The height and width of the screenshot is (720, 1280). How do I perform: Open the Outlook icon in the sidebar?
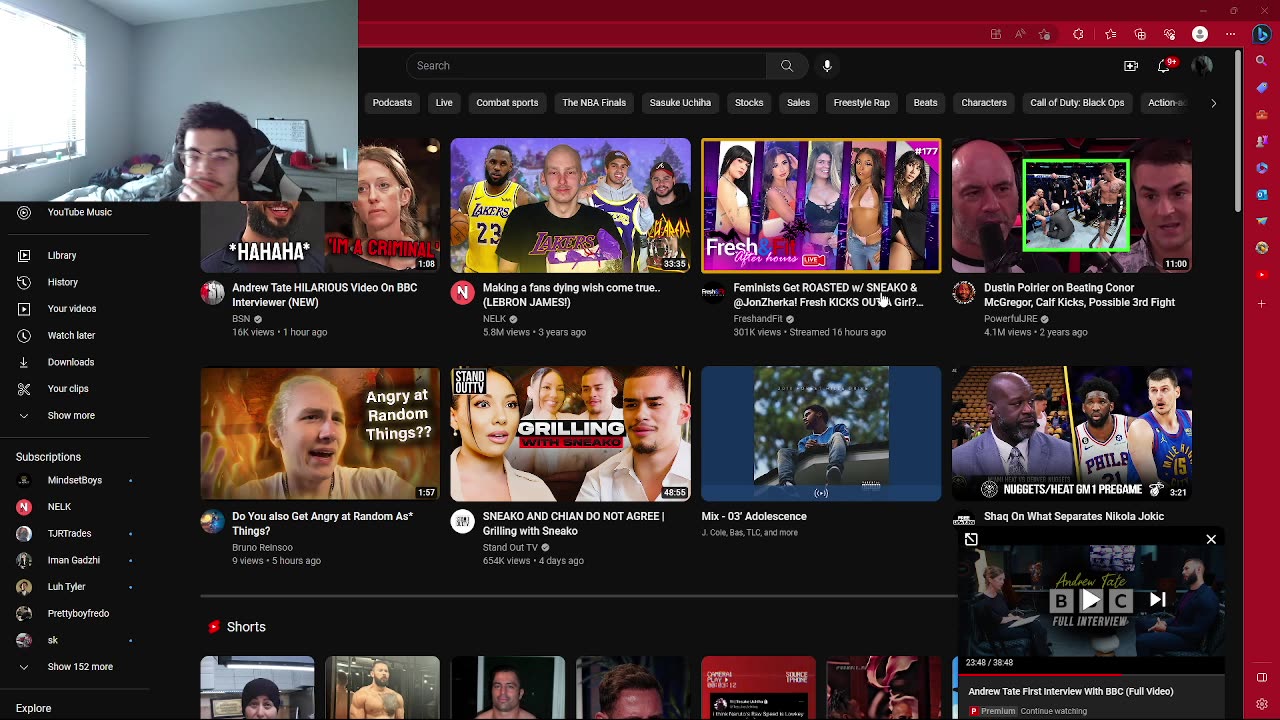tap(1262, 194)
